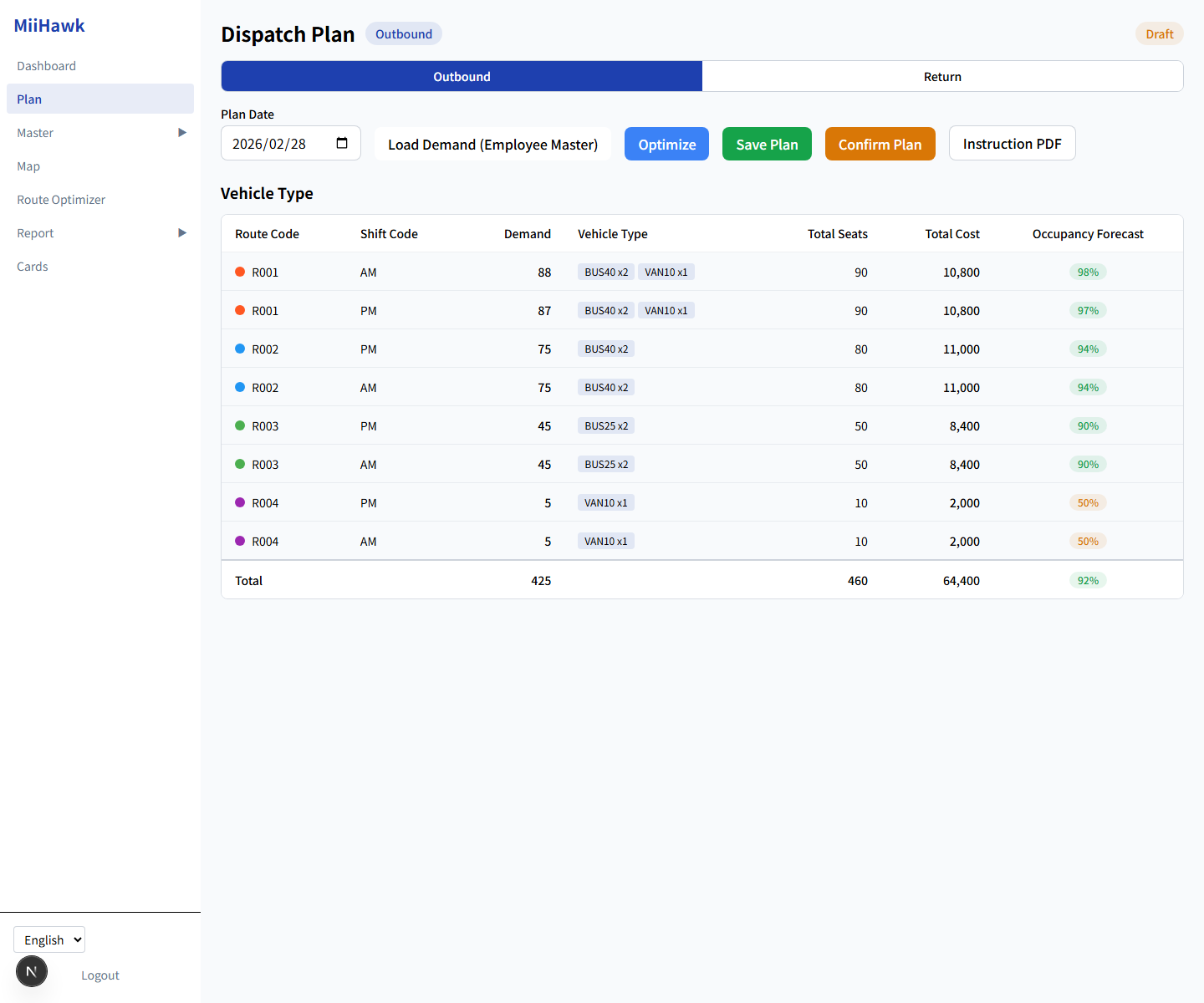Open the calendar picker icon in Plan Date

tap(342, 143)
